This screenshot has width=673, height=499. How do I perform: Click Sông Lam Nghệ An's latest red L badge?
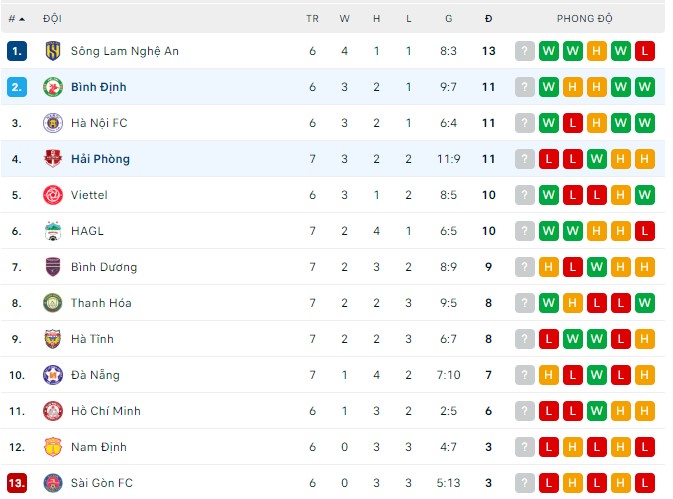pos(644,51)
